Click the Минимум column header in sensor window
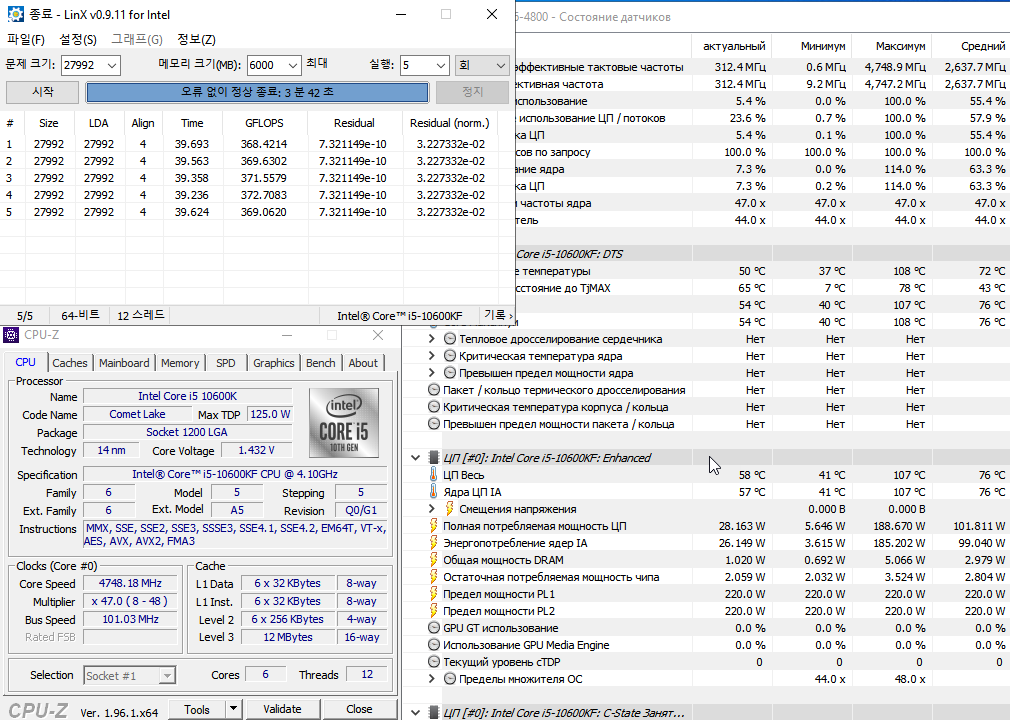 click(x=812, y=46)
